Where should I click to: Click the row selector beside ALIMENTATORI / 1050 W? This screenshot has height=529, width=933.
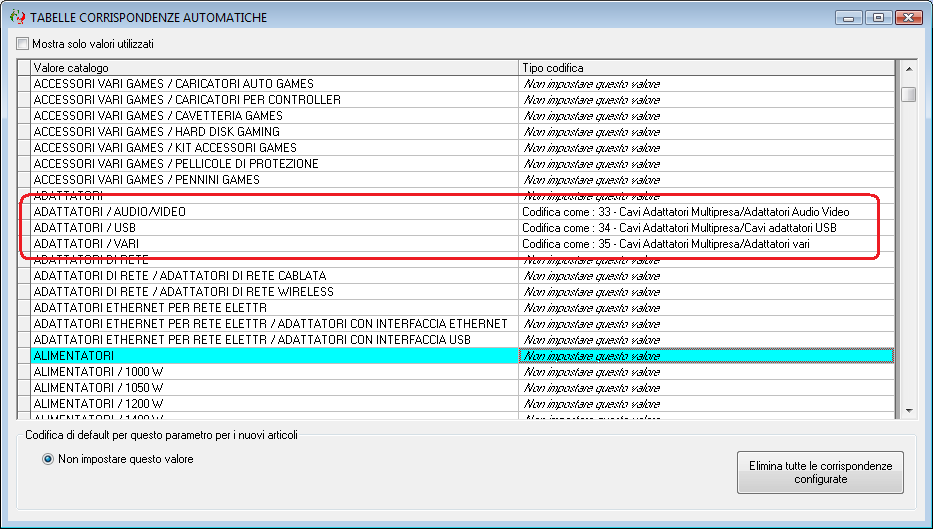click(x=24, y=388)
